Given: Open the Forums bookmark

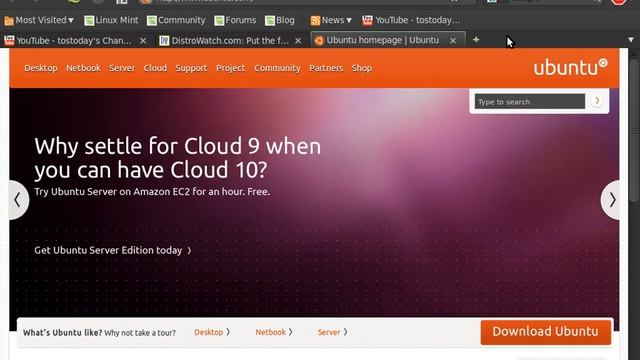Looking at the screenshot, I should click(x=235, y=20).
